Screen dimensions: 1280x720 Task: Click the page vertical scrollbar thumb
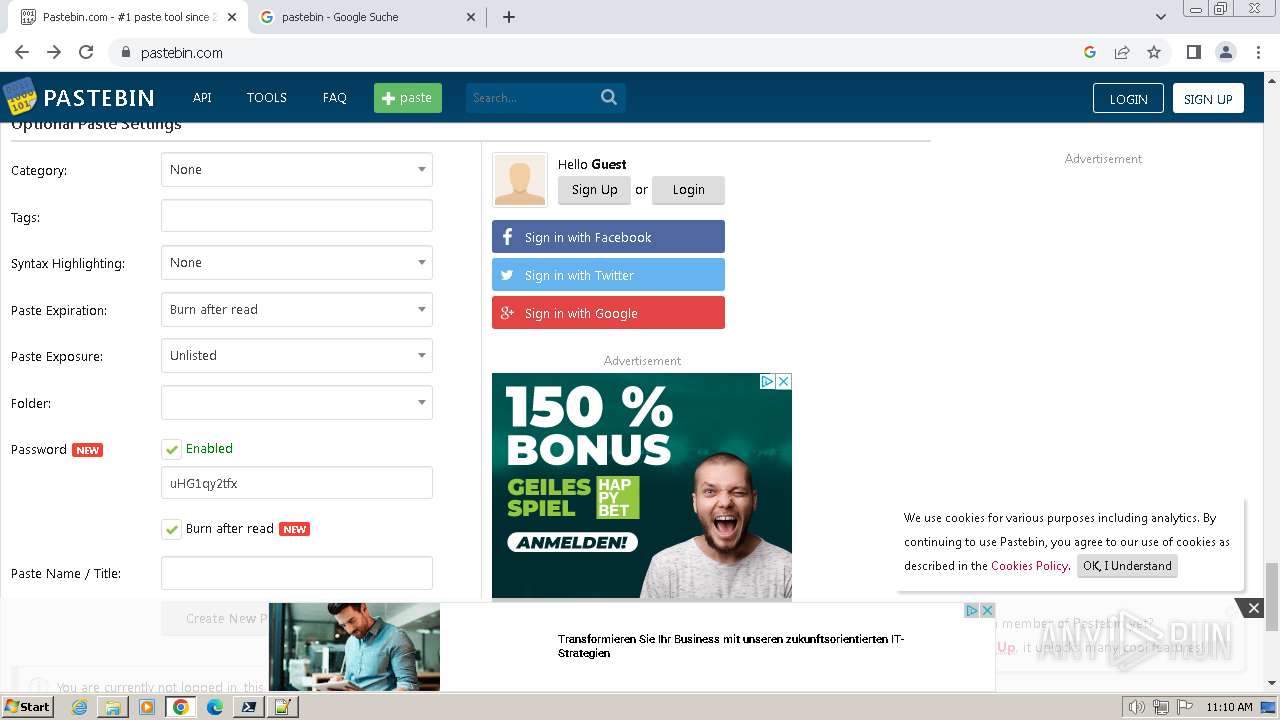click(x=1272, y=597)
